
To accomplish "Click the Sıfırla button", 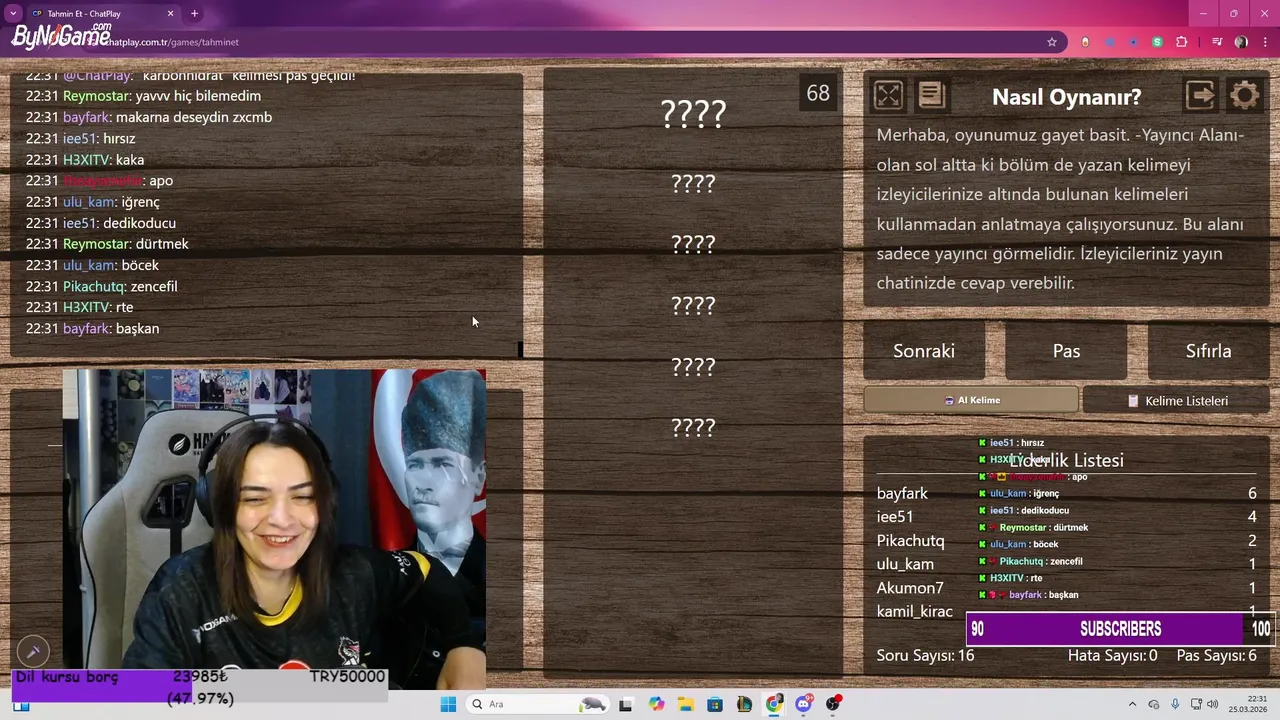I will coord(1208,351).
